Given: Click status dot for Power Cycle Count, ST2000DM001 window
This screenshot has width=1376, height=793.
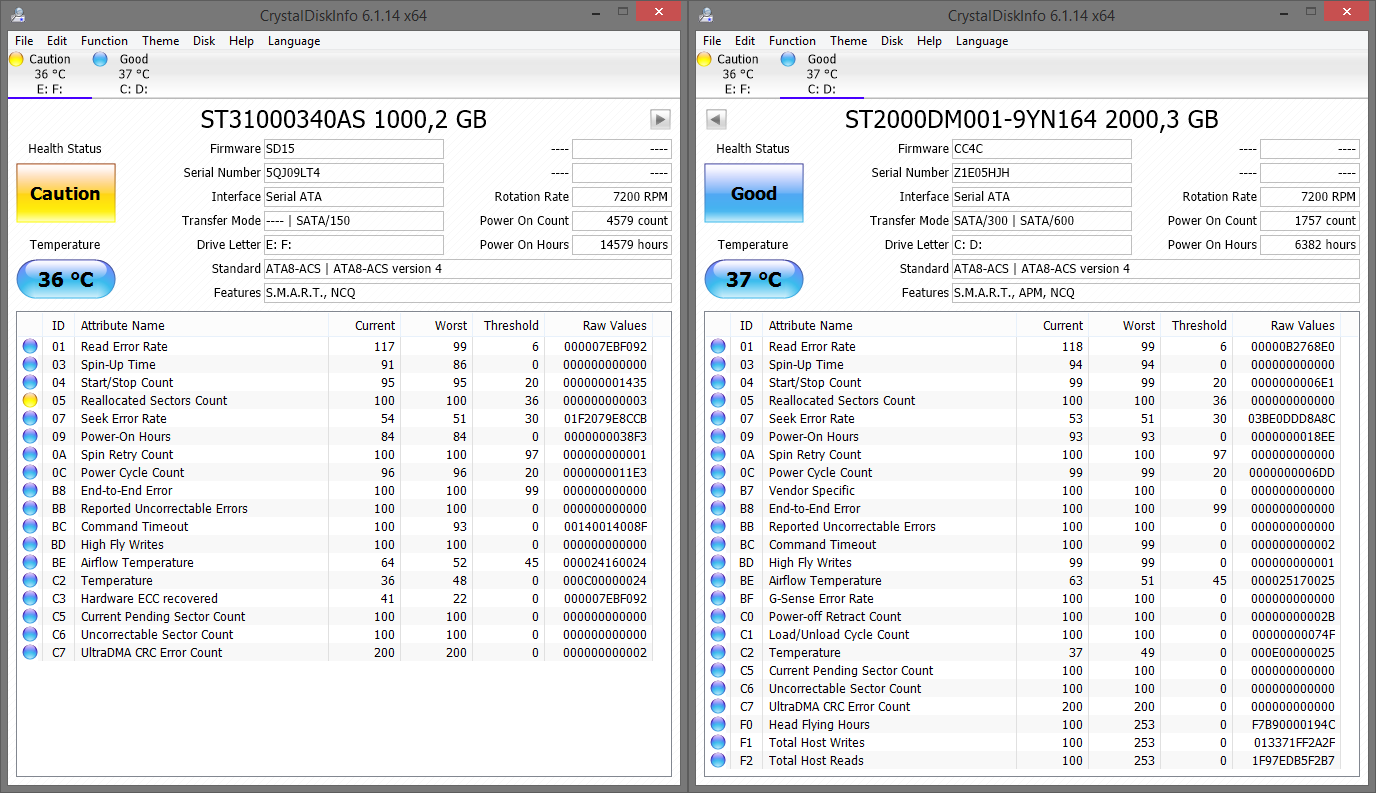Looking at the screenshot, I should (718, 472).
